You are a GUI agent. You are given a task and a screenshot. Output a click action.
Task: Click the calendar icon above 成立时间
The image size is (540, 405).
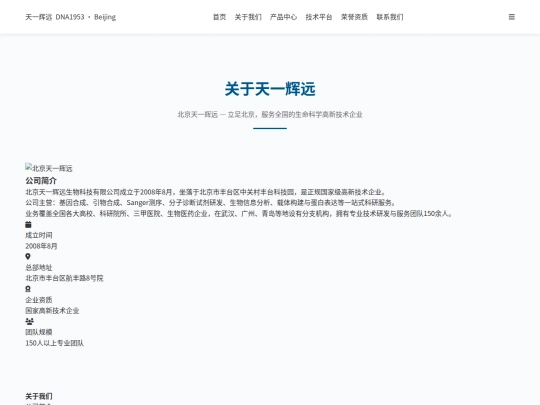click(x=28, y=225)
